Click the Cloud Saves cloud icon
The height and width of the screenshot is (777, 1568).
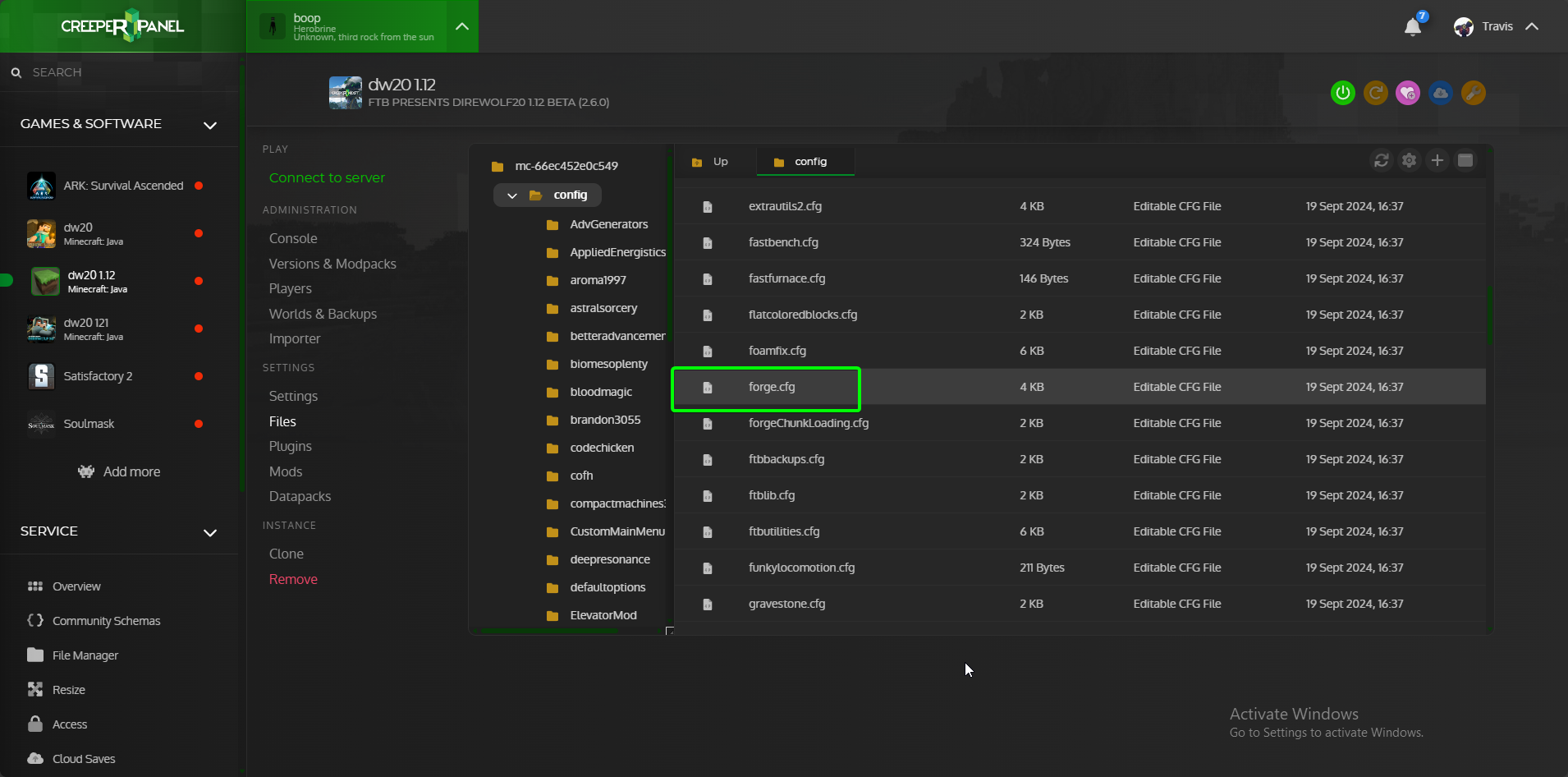[x=35, y=758]
